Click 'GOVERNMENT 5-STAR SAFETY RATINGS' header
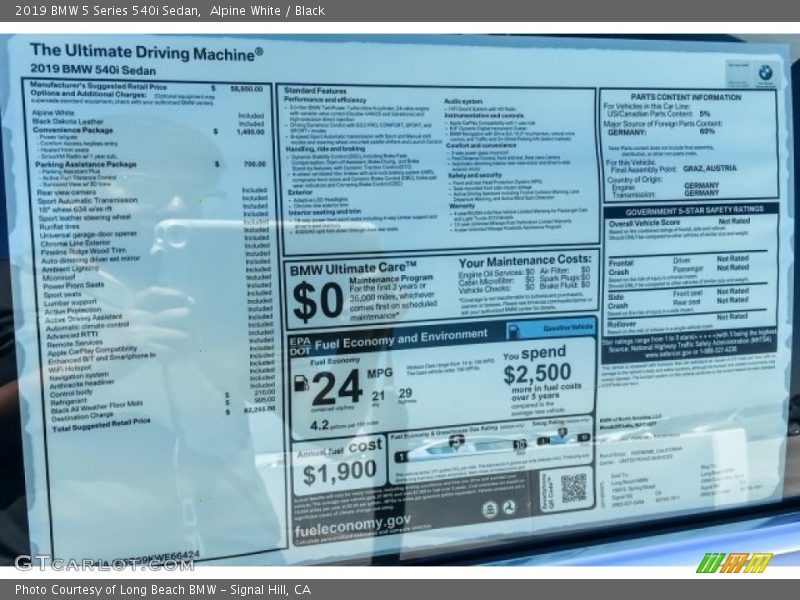The image size is (800, 600). tap(694, 211)
